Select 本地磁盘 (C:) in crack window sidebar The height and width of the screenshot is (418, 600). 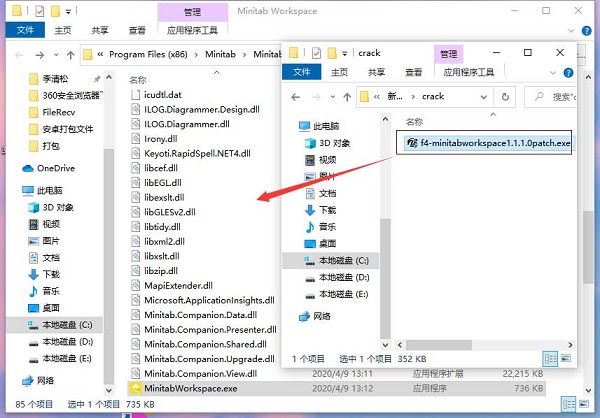pyautogui.click(x=331, y=260)
